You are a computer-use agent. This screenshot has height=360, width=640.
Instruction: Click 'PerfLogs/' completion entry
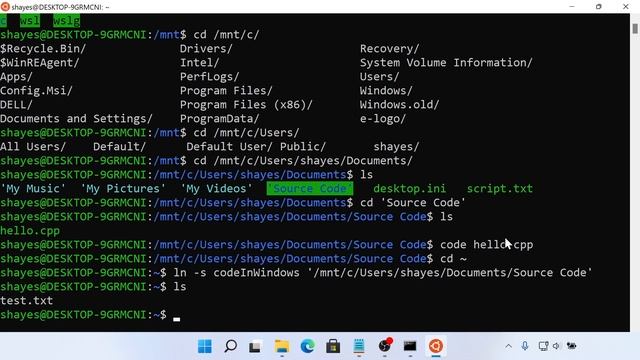pyautogui.click(x=209, y=77)
